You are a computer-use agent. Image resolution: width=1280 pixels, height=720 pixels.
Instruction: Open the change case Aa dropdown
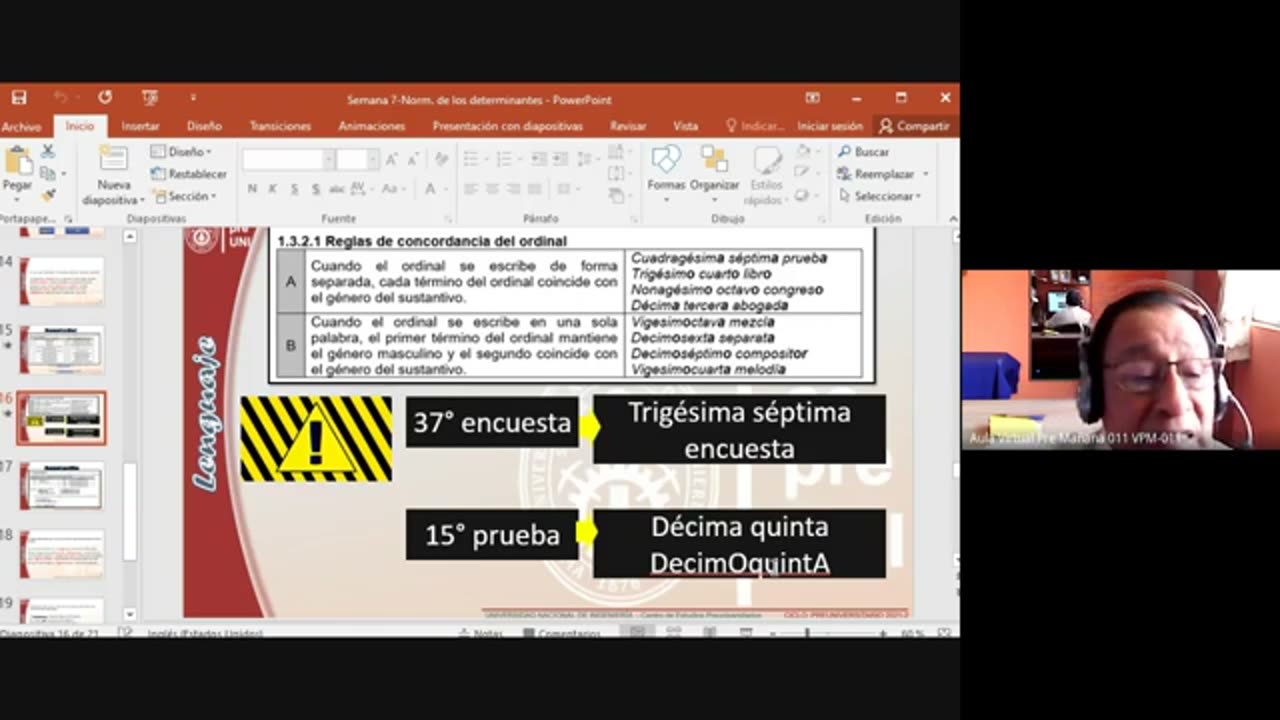click(x=394, y=189)
